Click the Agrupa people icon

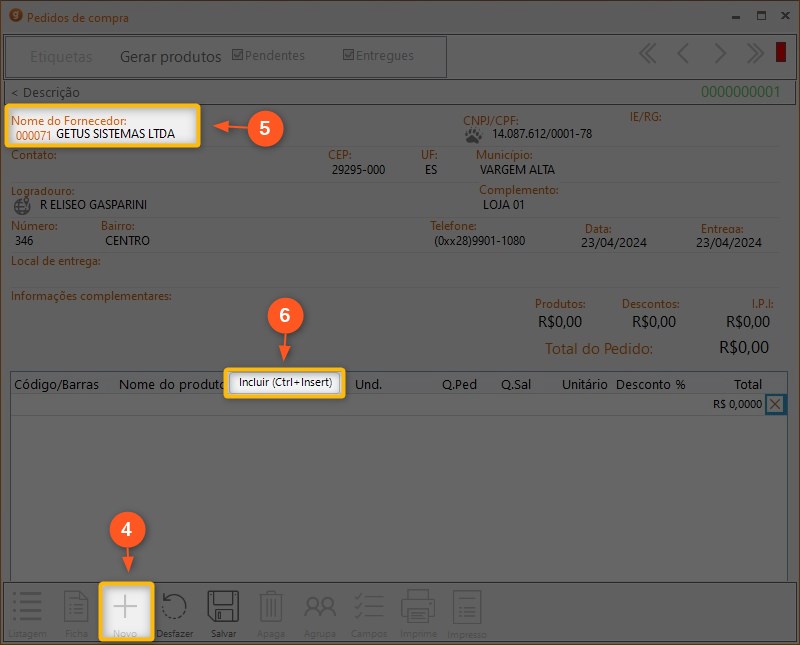pos(320,607)
